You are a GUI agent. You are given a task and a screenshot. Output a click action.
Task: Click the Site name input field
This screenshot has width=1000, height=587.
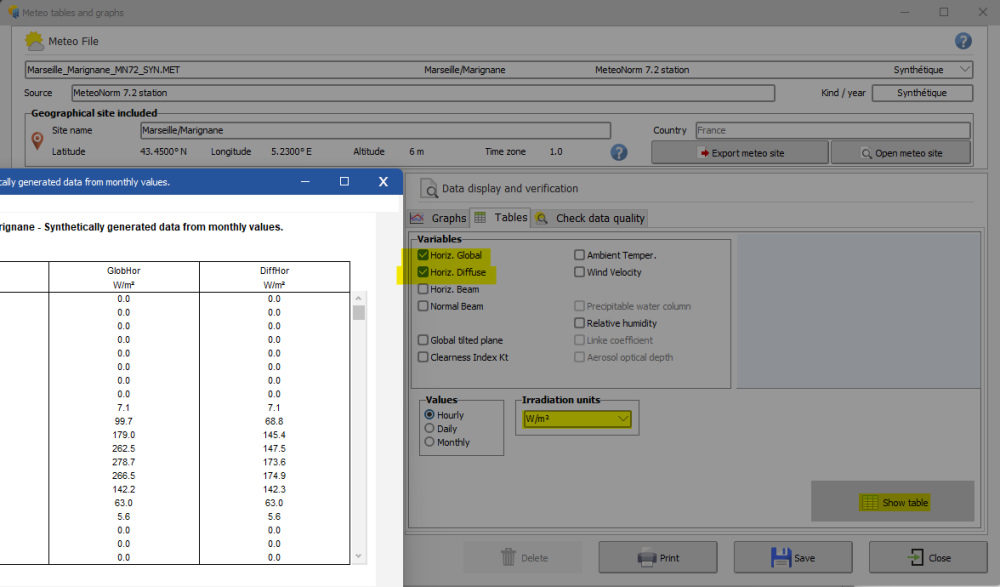pyautogui.click(x=374, y=130)
